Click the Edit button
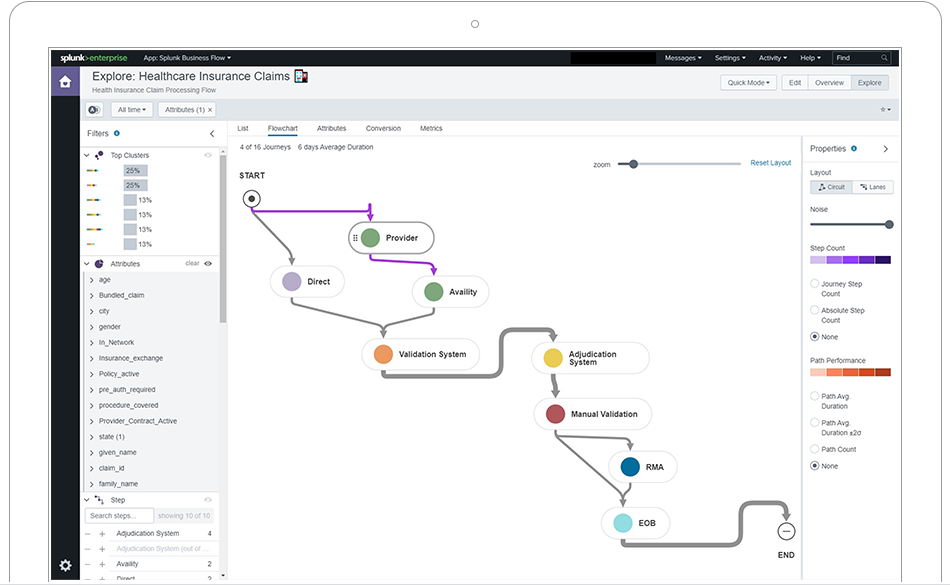Screen dimensions: 950x585 [x=795, y=82]
